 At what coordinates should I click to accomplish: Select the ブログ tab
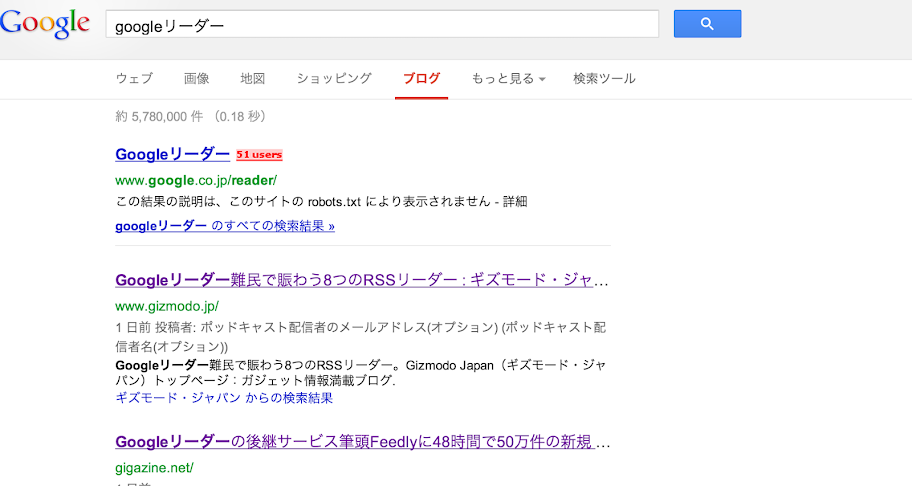click(x=422, y=78)
